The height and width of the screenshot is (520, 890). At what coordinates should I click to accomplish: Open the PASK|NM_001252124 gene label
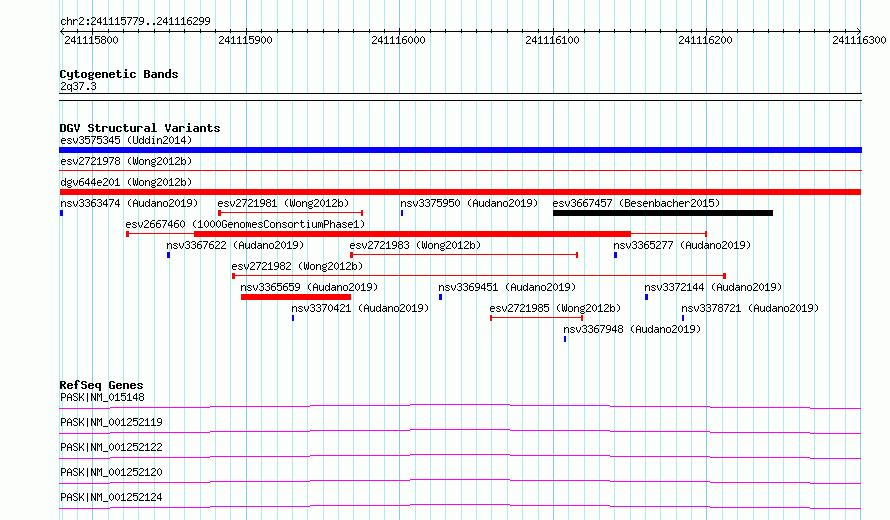coord(111,497)
